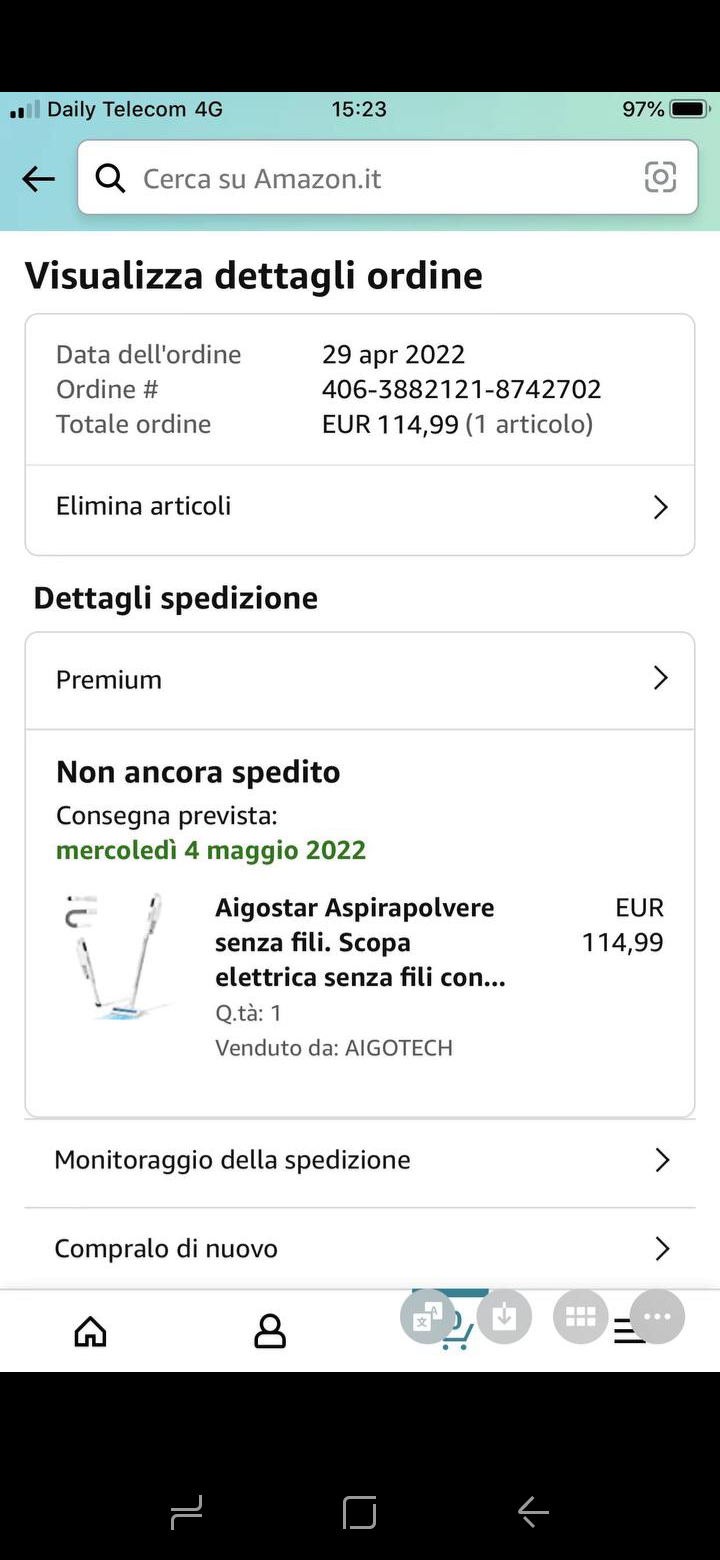This screenshot has height=1560, width=720.
Task: Select the Elimina articoli menu entry
Action: [x=144, y=506]
